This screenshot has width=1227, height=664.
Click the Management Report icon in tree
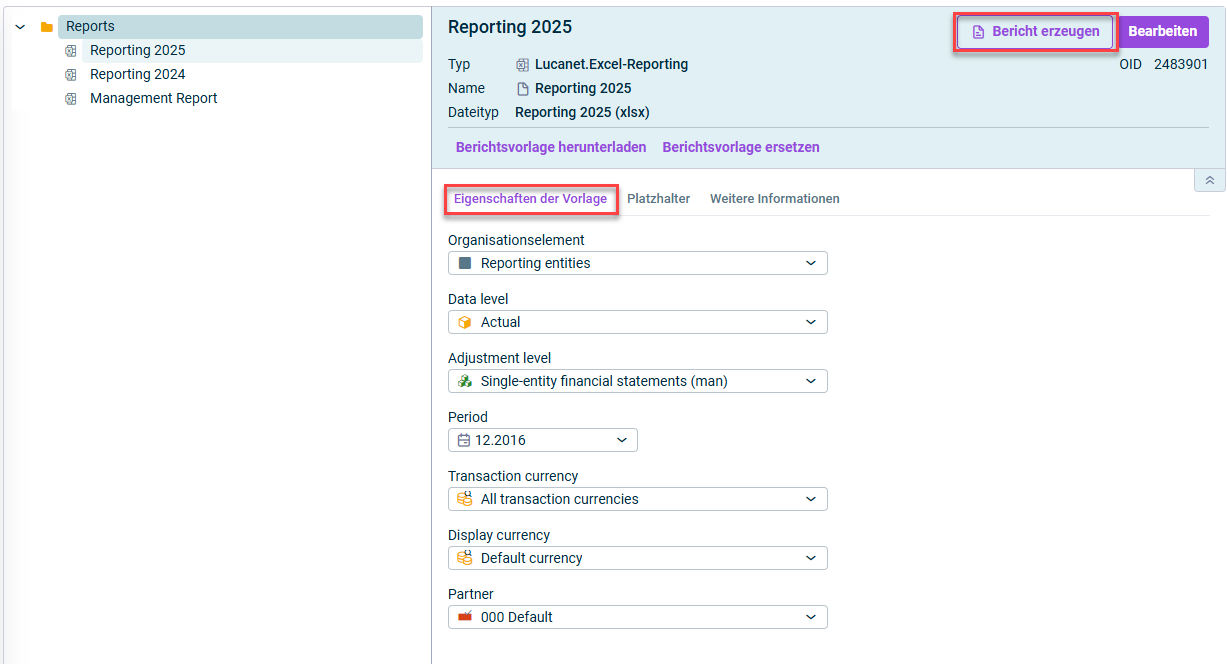[71, 99]
